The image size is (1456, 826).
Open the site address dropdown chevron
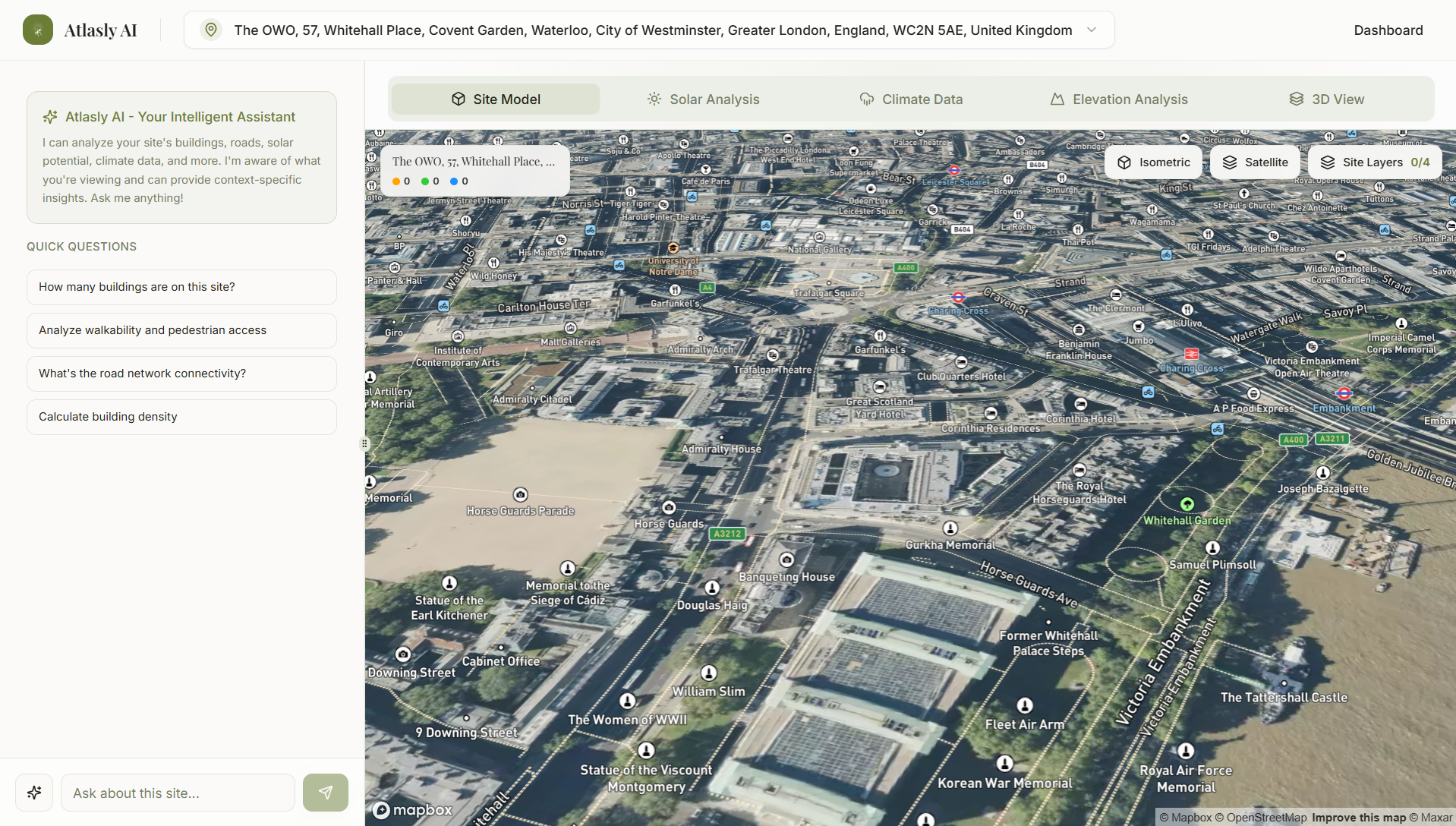point(1092,30)
